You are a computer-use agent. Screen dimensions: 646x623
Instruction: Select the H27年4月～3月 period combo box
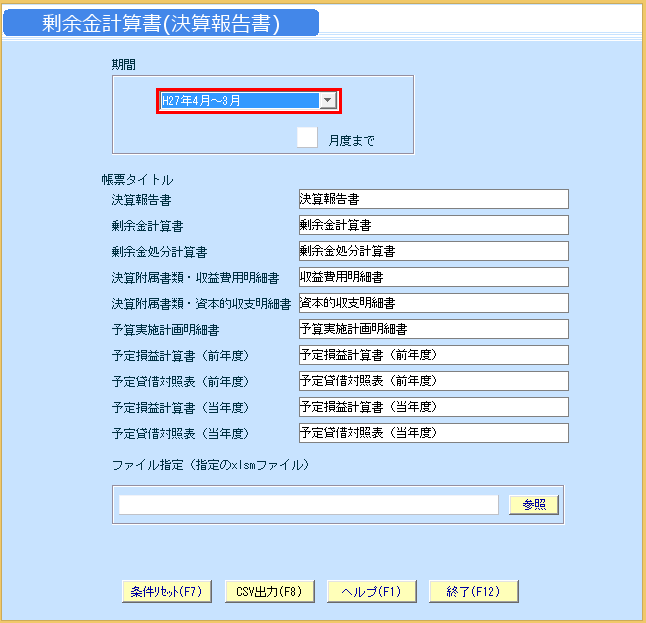click(x=248, y=101)
